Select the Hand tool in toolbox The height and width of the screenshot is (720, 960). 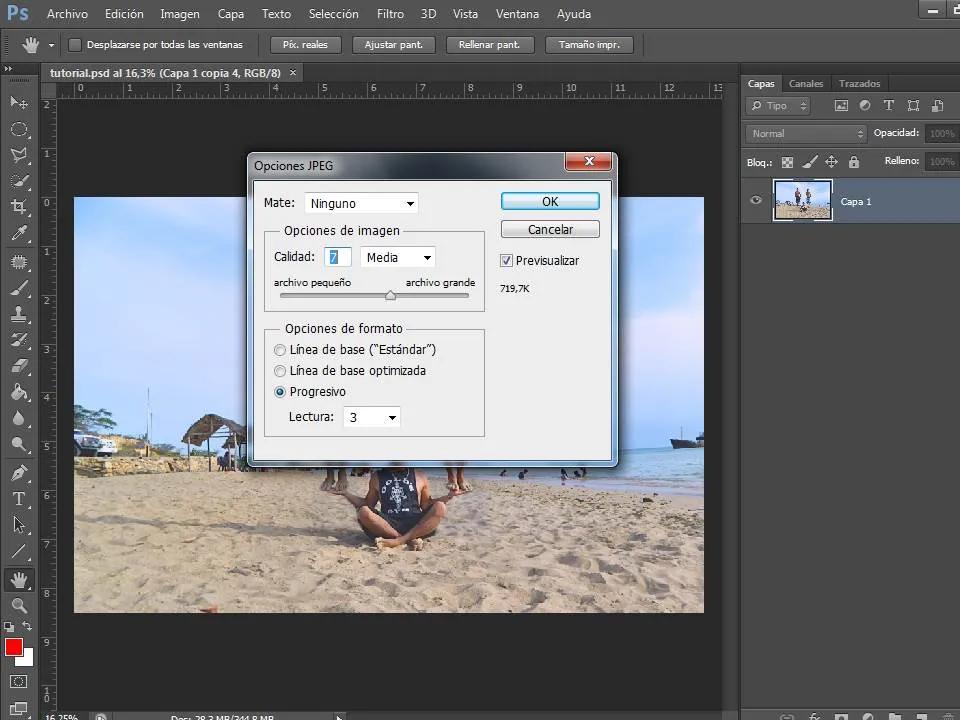tap(19, 579)
